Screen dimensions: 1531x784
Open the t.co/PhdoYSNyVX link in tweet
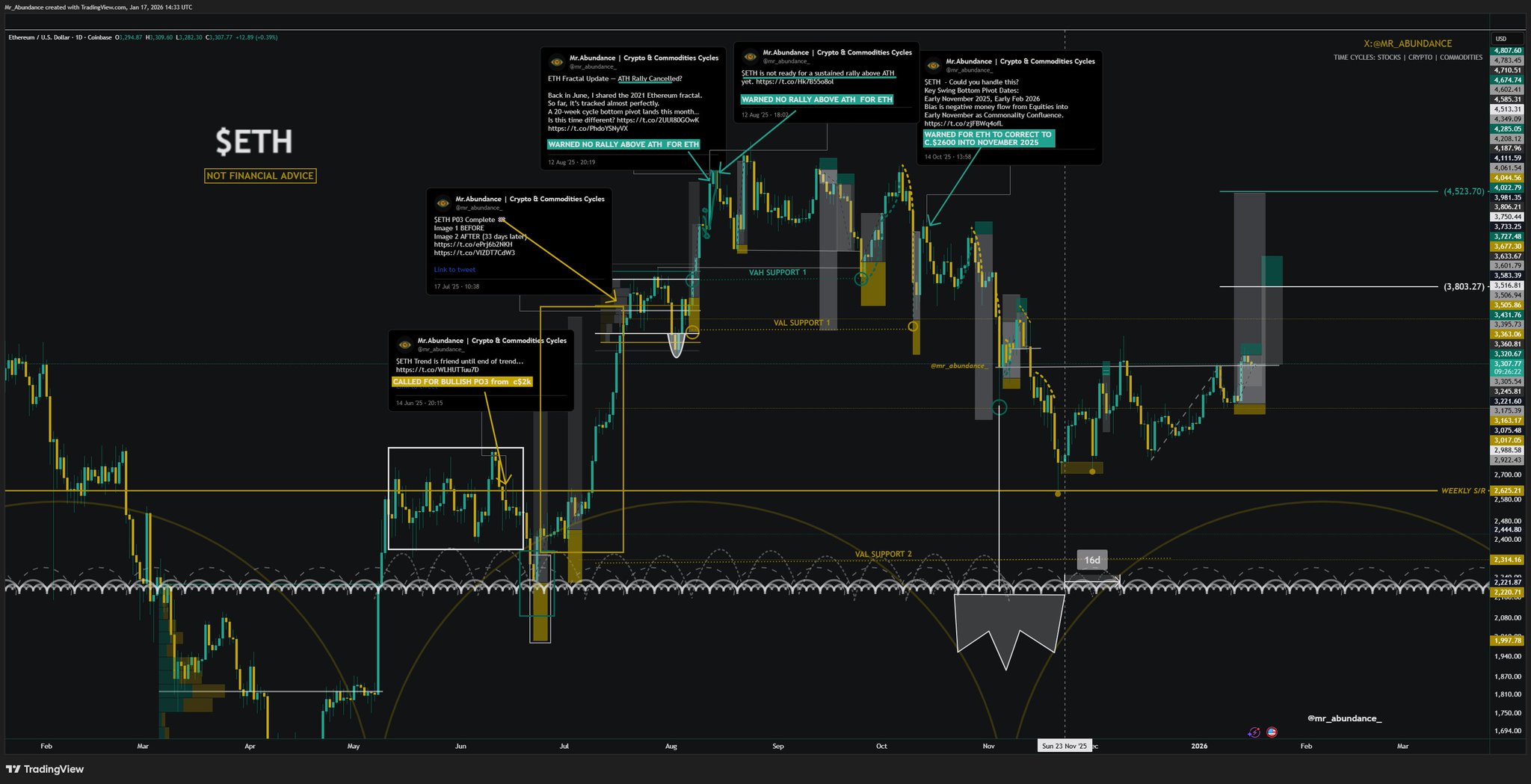tap(588, 129)
